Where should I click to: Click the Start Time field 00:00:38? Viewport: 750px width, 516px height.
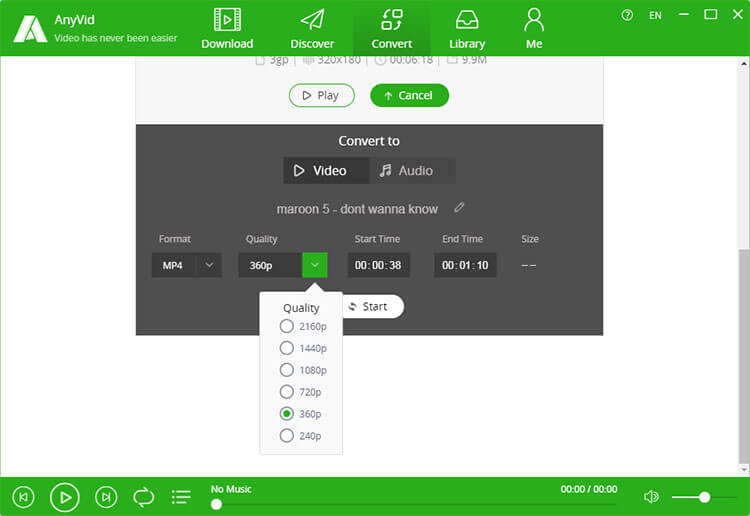[378, 265]
